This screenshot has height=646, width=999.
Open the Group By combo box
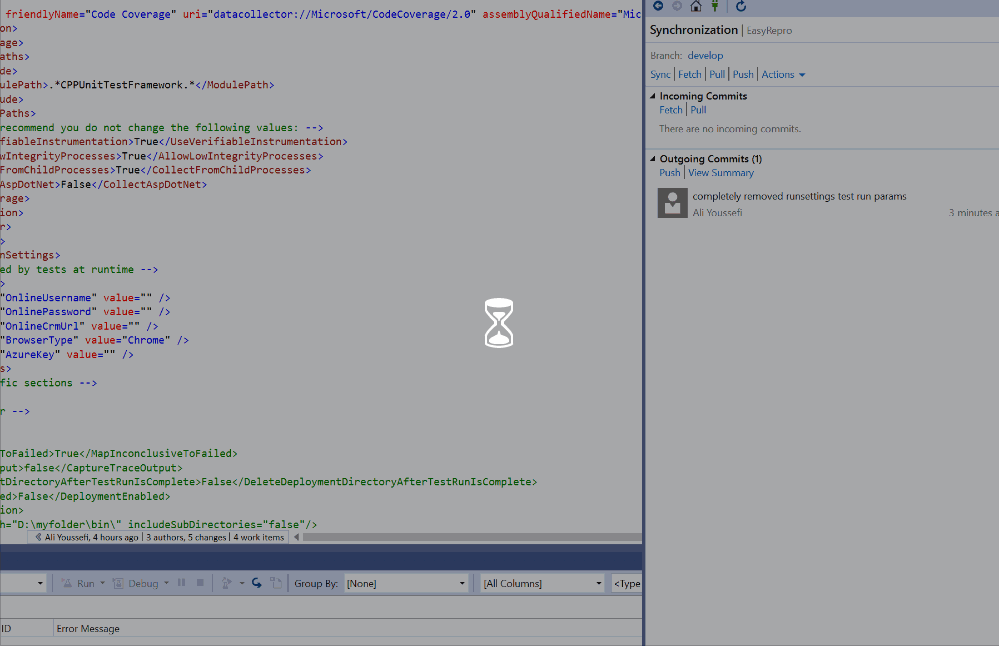pos(406,584)
